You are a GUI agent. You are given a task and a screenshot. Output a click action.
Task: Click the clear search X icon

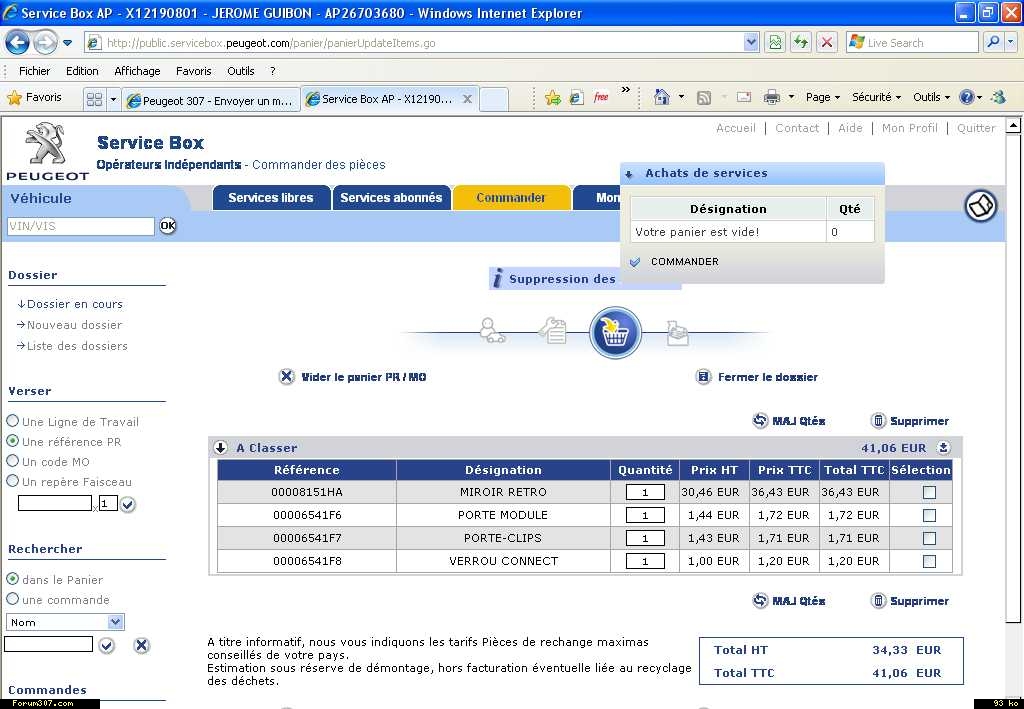click(x=142, y=645)
